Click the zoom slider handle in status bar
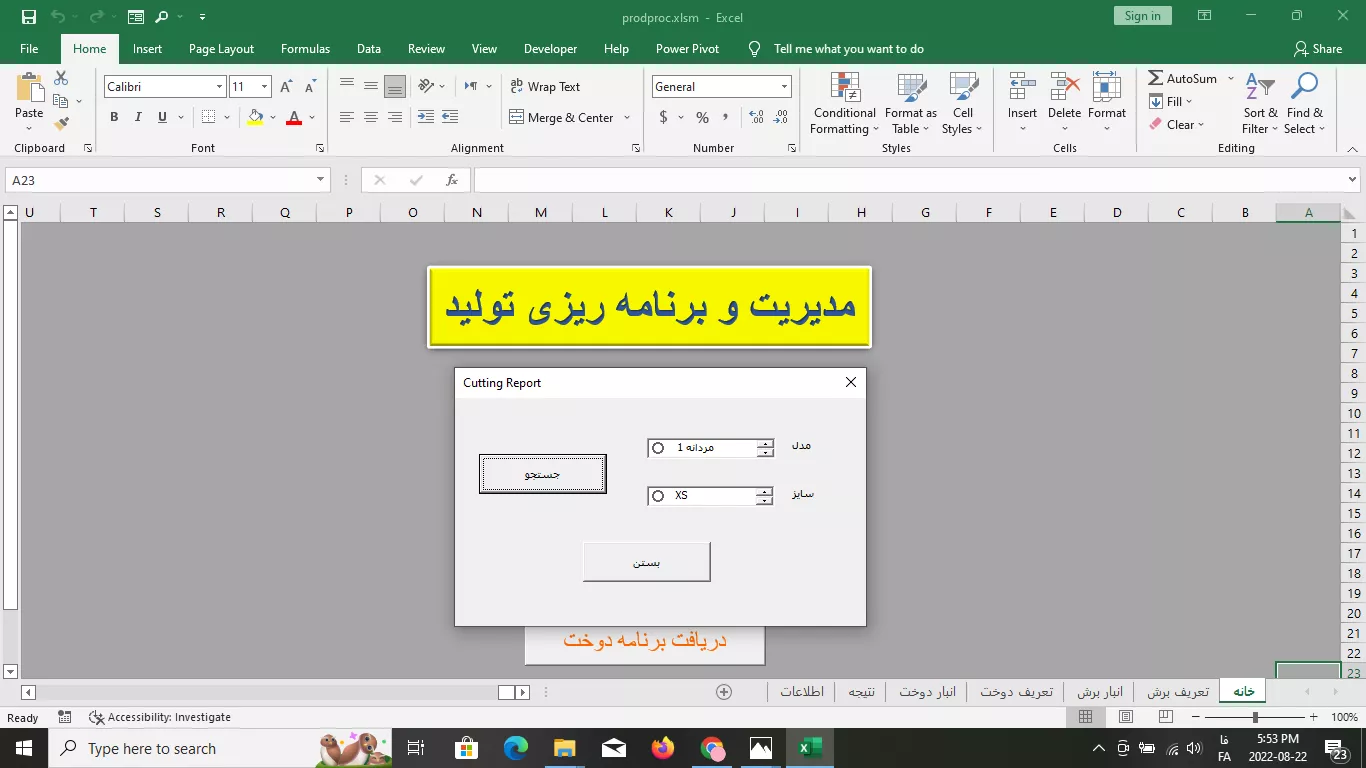The image size is (1366, 768). (1255, 717)
